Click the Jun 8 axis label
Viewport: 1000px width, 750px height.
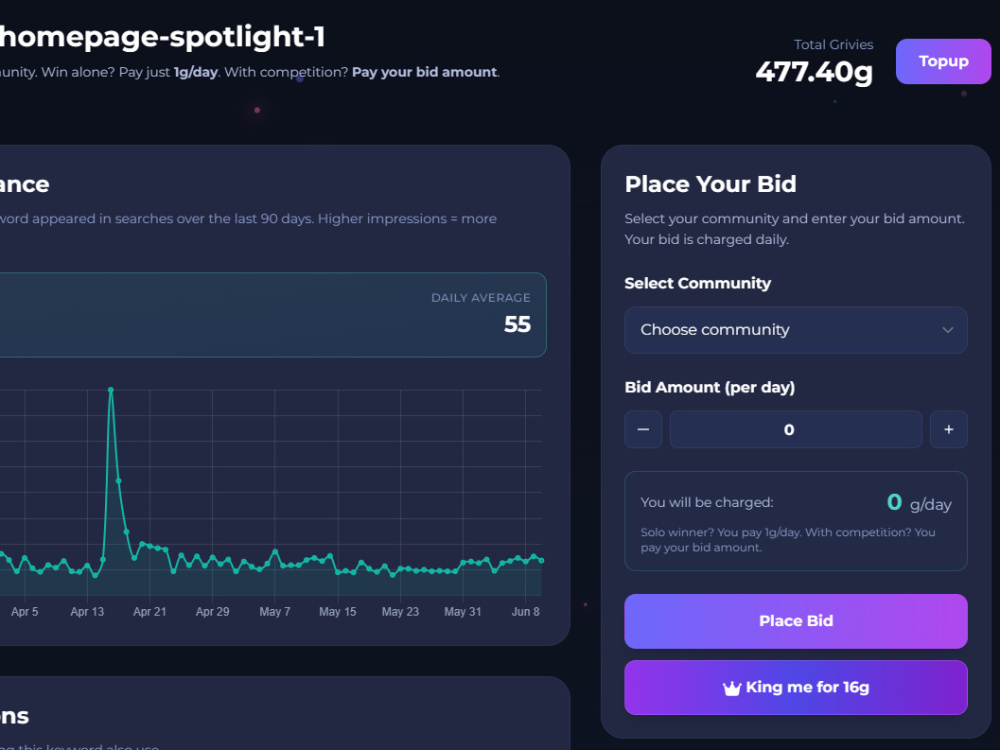click(x=526, y=612)
